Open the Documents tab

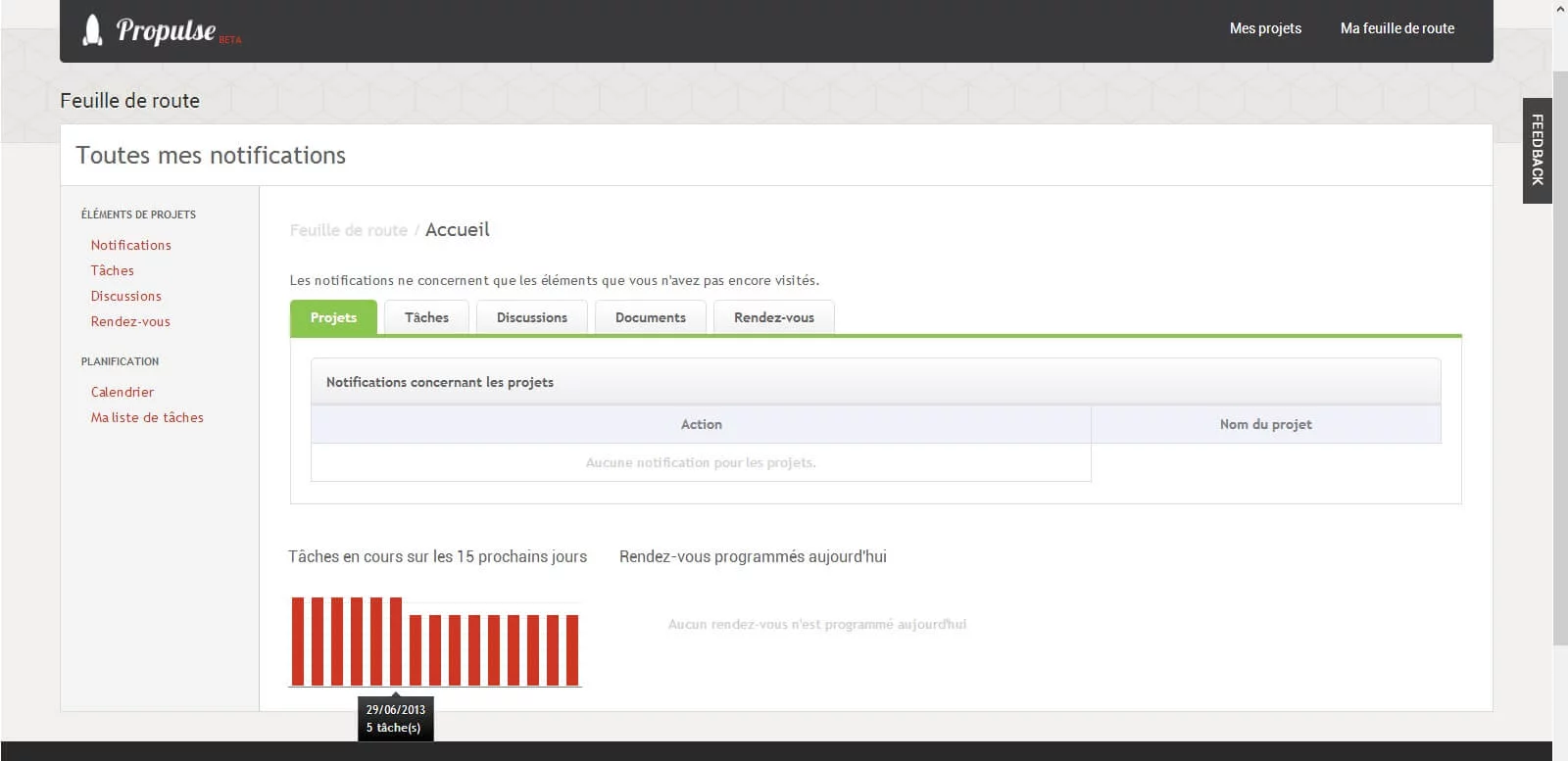(x=650, y=317)
